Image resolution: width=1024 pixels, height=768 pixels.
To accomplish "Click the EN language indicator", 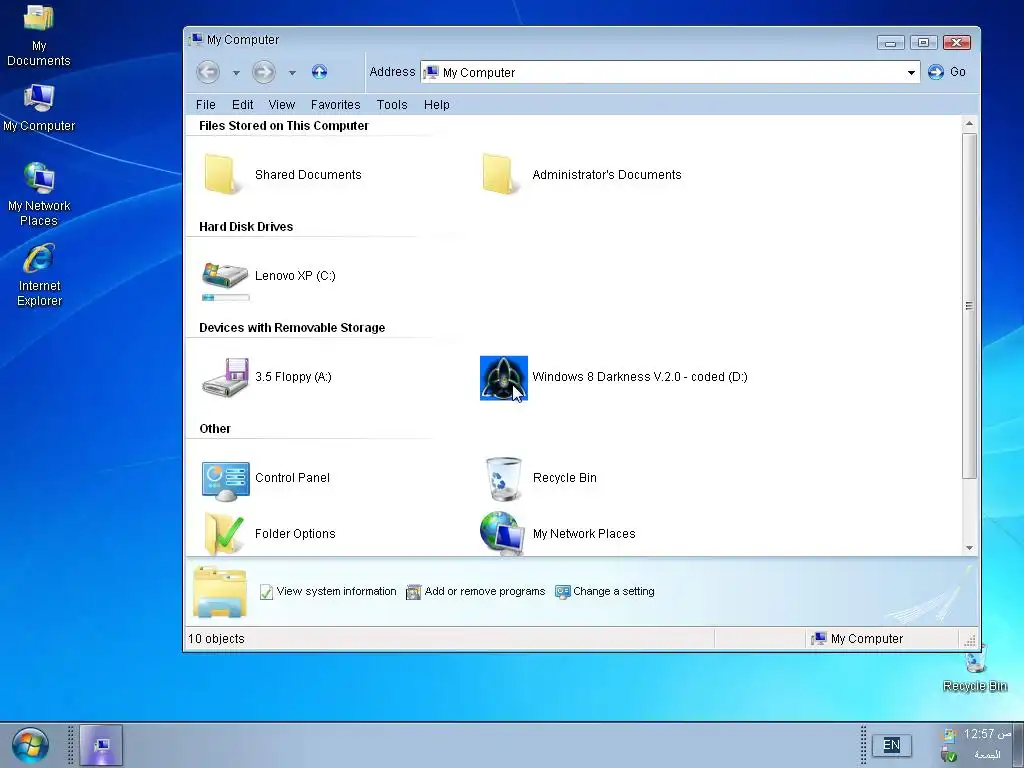I will pyautogui.click(x=891, y=745).
